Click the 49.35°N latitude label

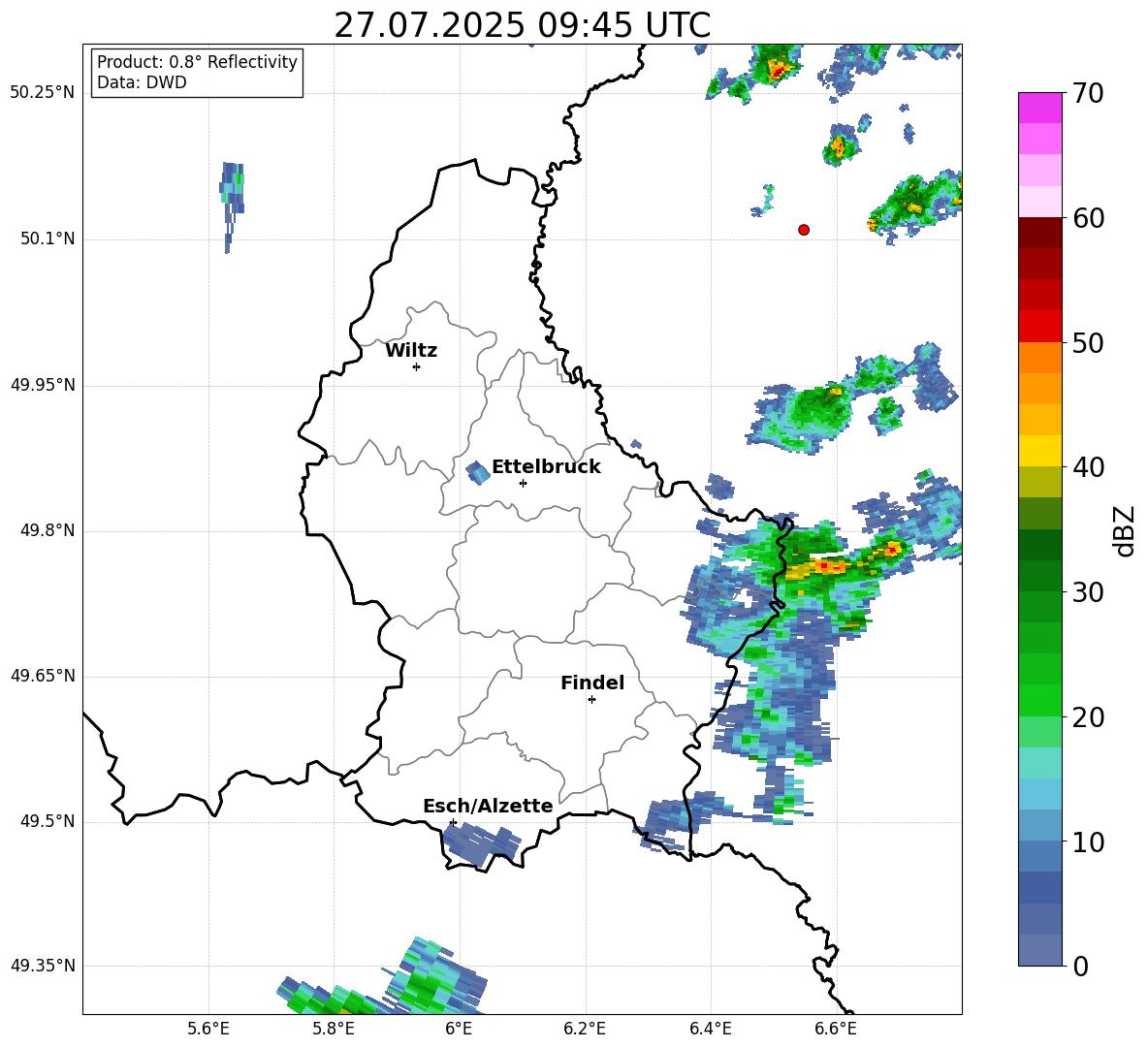pos(43,966)
